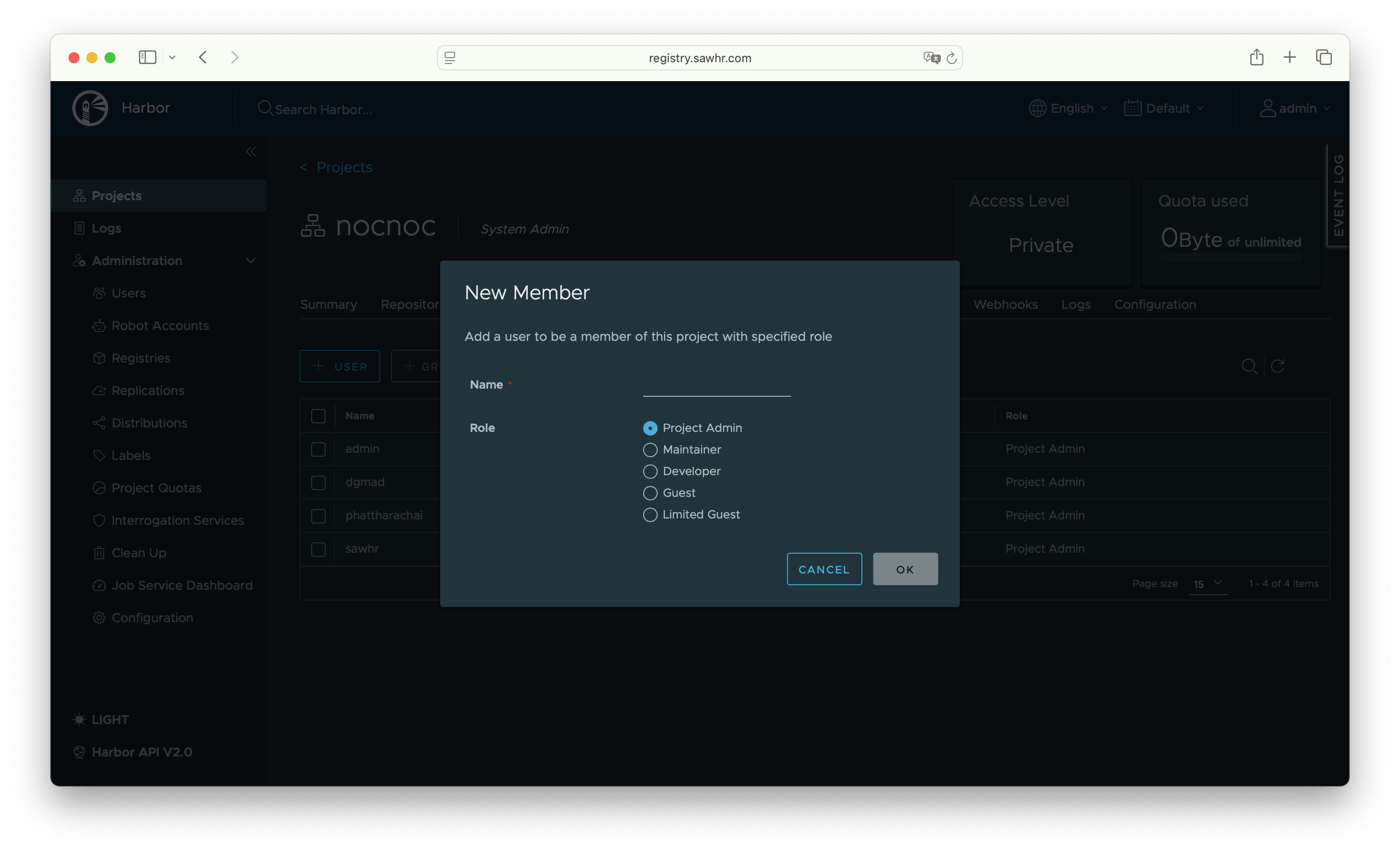Open Robot Accounts in sidebar
Image resolution: width=1400 pixels, height=853 pixels.
point(160,326)
